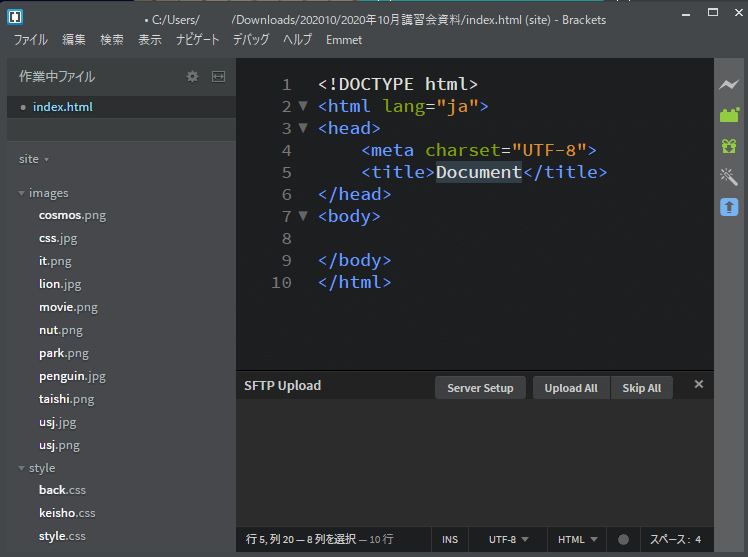The width and height of the screenshot is (748, 557).
Task: Click the Server Setup button
Action: click(x=480, y=388)
